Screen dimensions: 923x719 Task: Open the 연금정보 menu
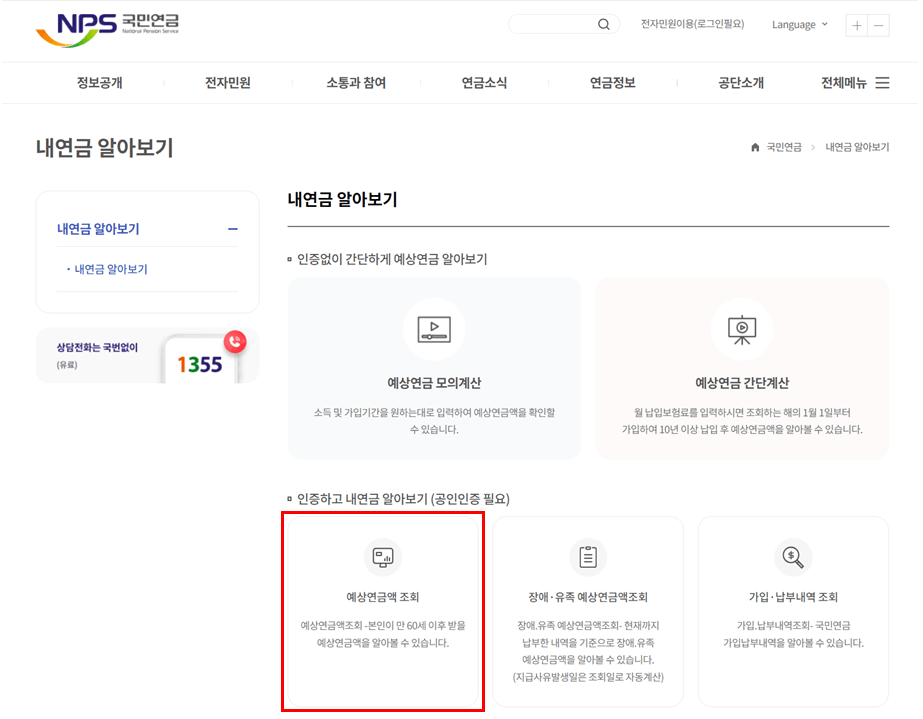(611, 83)
